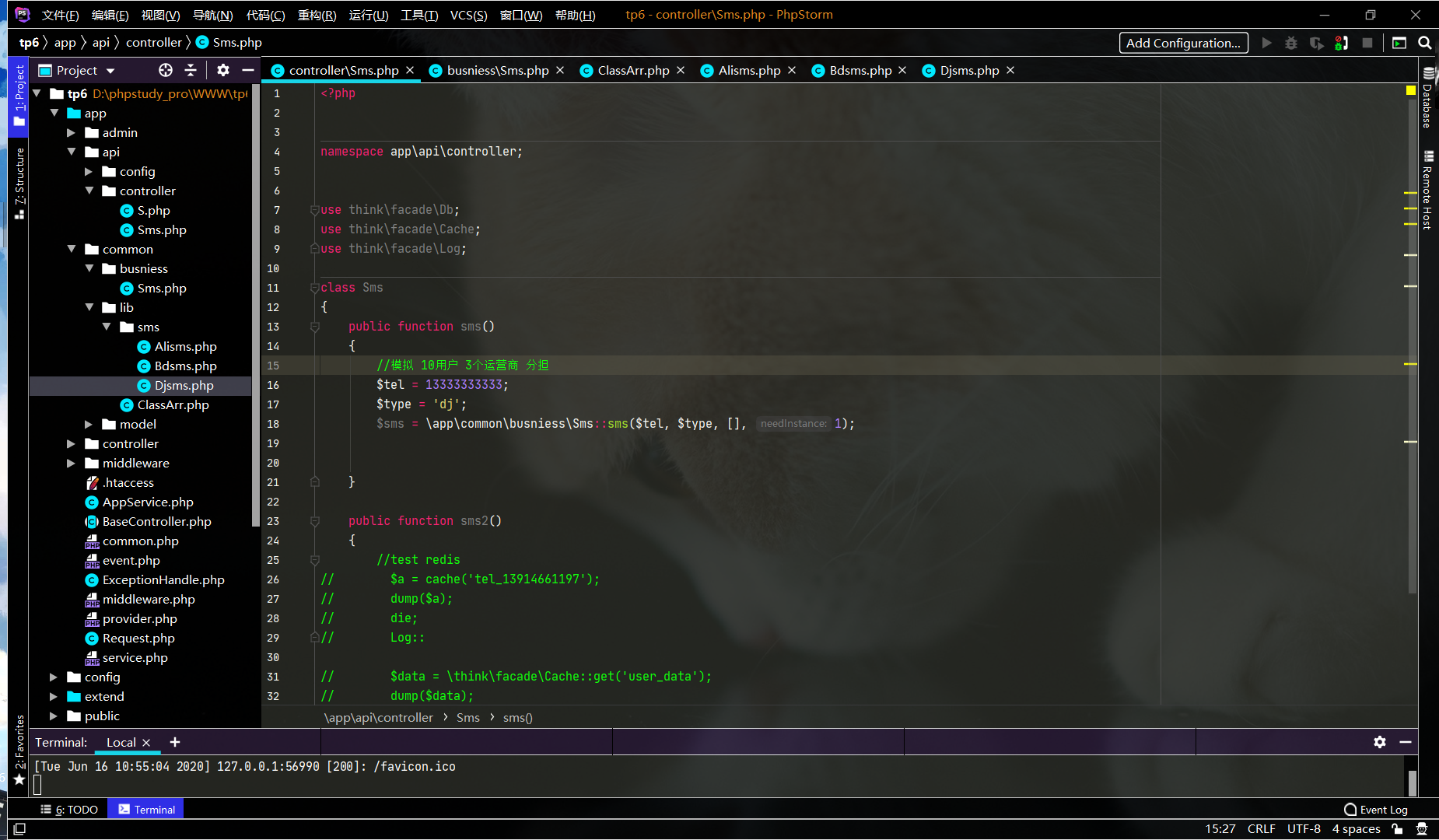Open the Favorites tool window
The image size is (1439, 840).
(x=19, y=750)
